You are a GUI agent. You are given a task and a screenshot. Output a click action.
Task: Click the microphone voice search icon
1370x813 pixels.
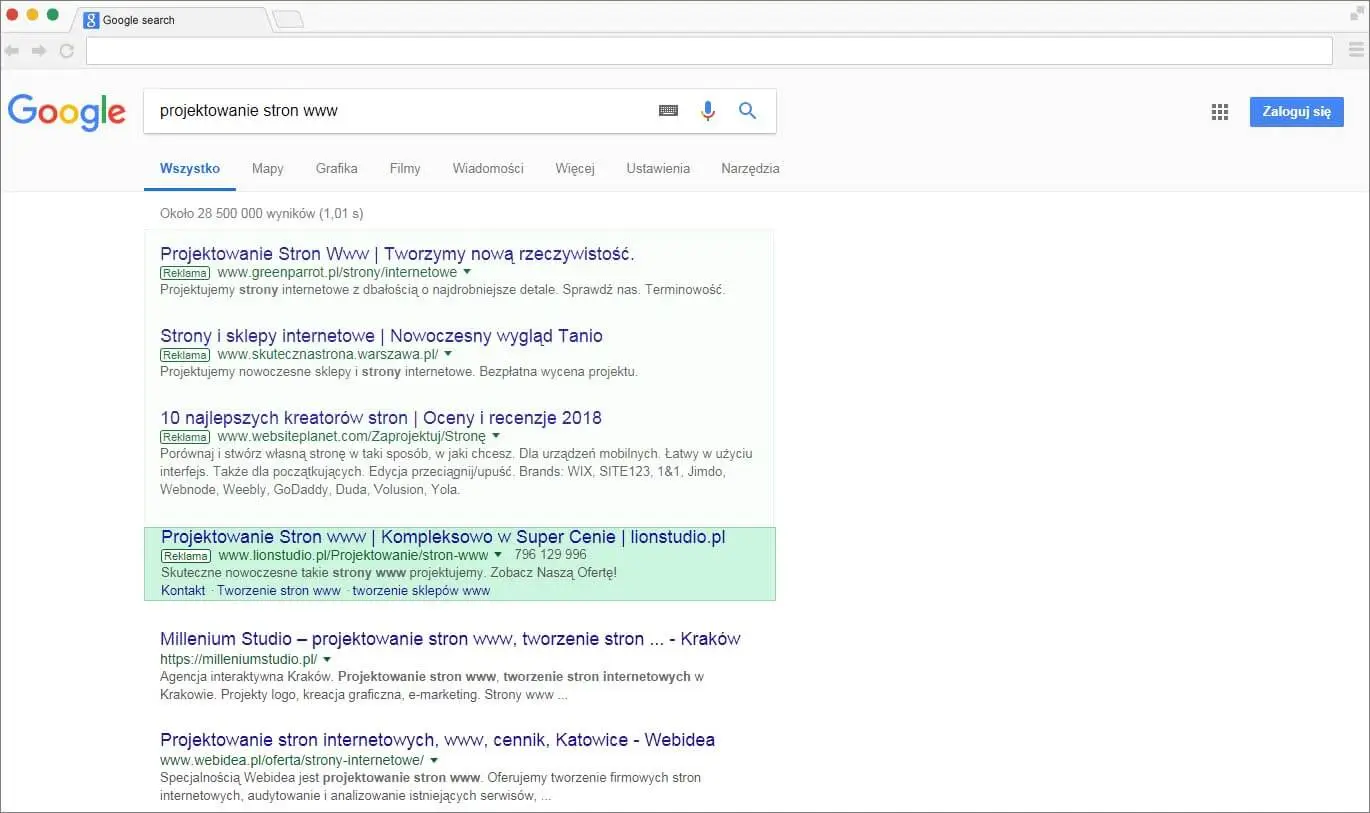[x=708, y=110]
